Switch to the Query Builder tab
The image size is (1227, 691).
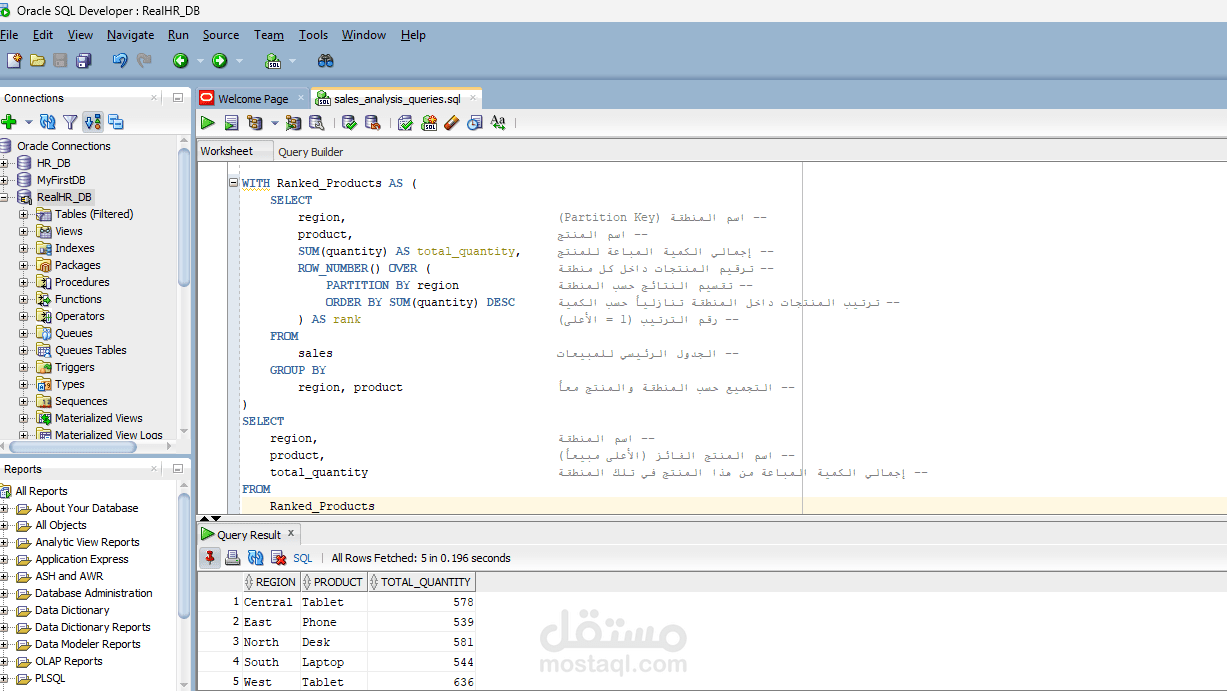tap(310, 152)
